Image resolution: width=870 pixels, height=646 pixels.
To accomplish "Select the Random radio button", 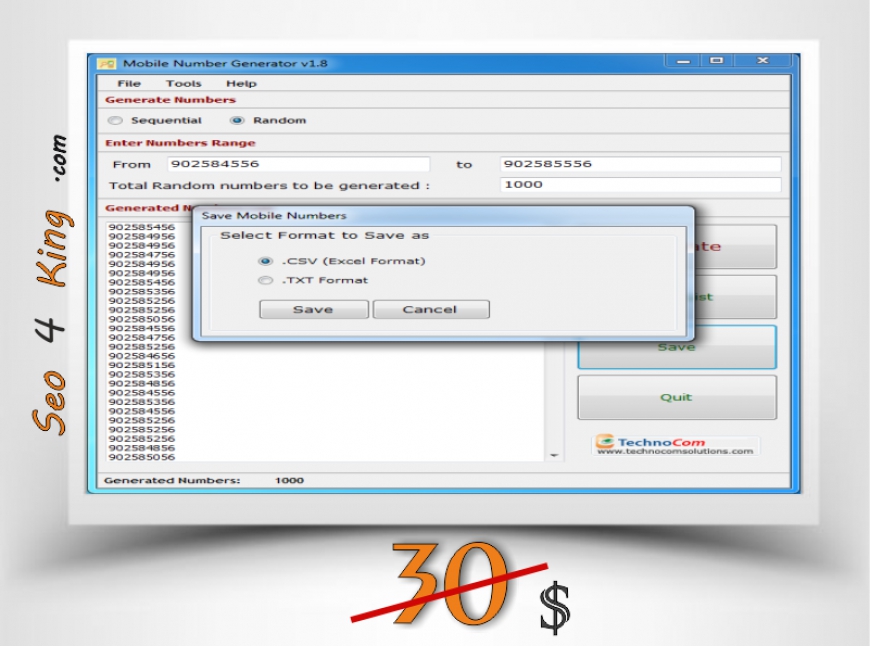I will tap(237, 120).
